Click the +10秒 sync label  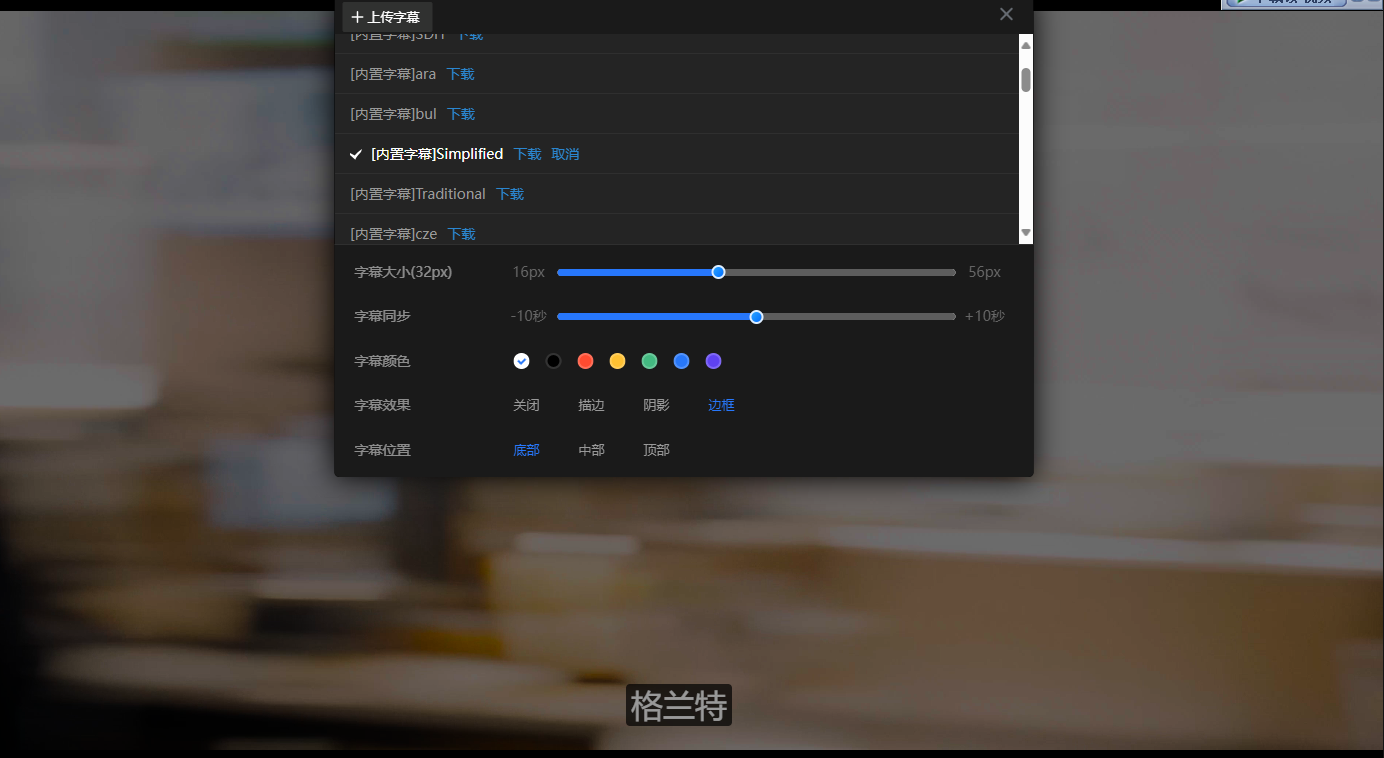[985, 316]
